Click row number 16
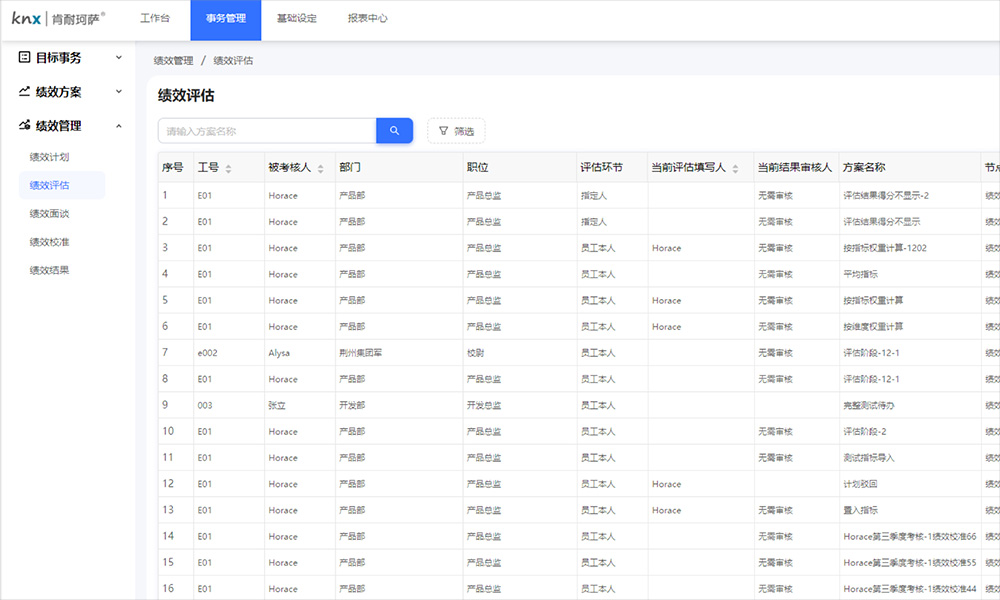Image resolution: width=1000 pixels, height=600 pixels. [x=168, y=588]
